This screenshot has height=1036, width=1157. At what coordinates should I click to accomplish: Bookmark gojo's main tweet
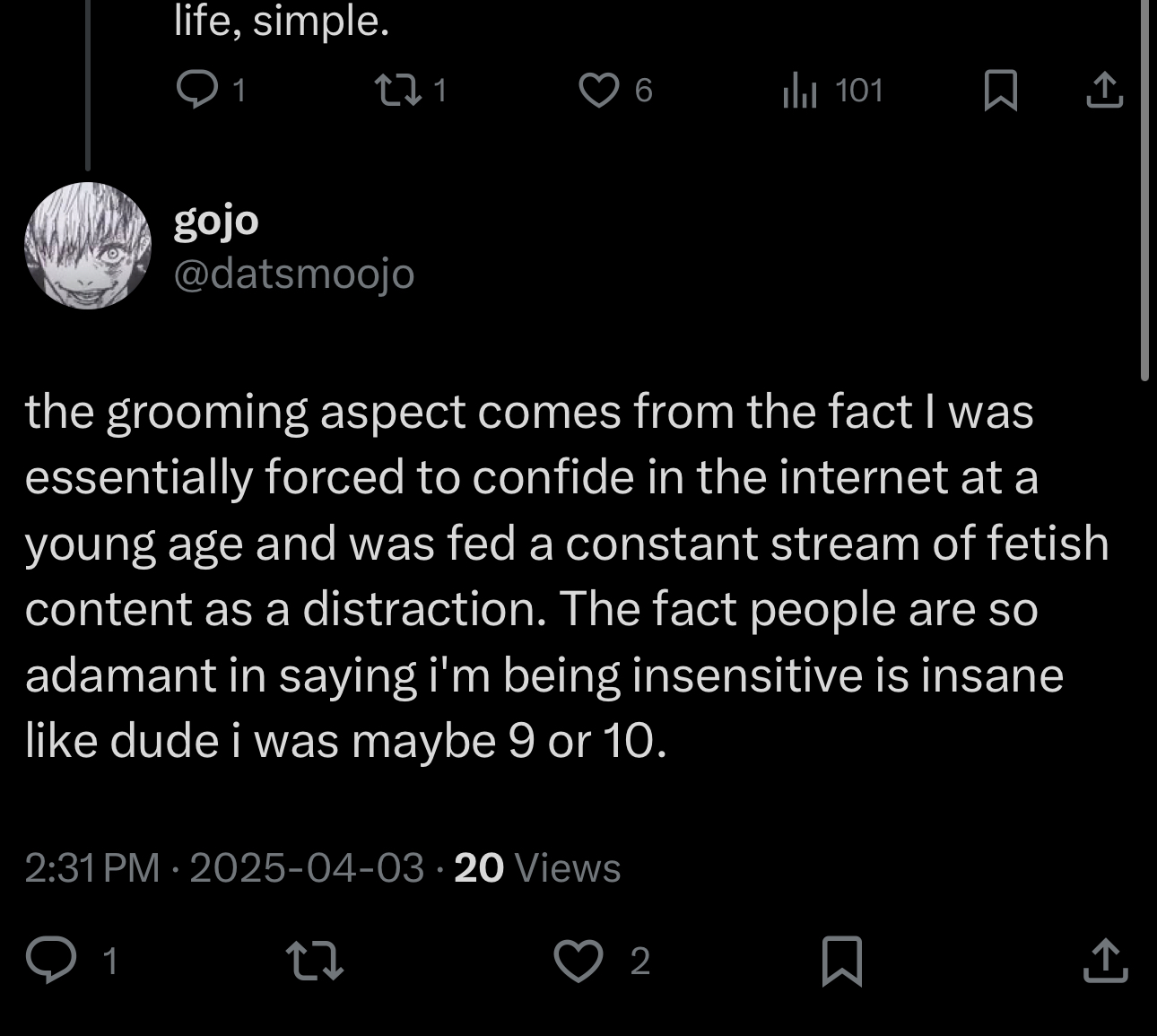[x=842, y=960]
